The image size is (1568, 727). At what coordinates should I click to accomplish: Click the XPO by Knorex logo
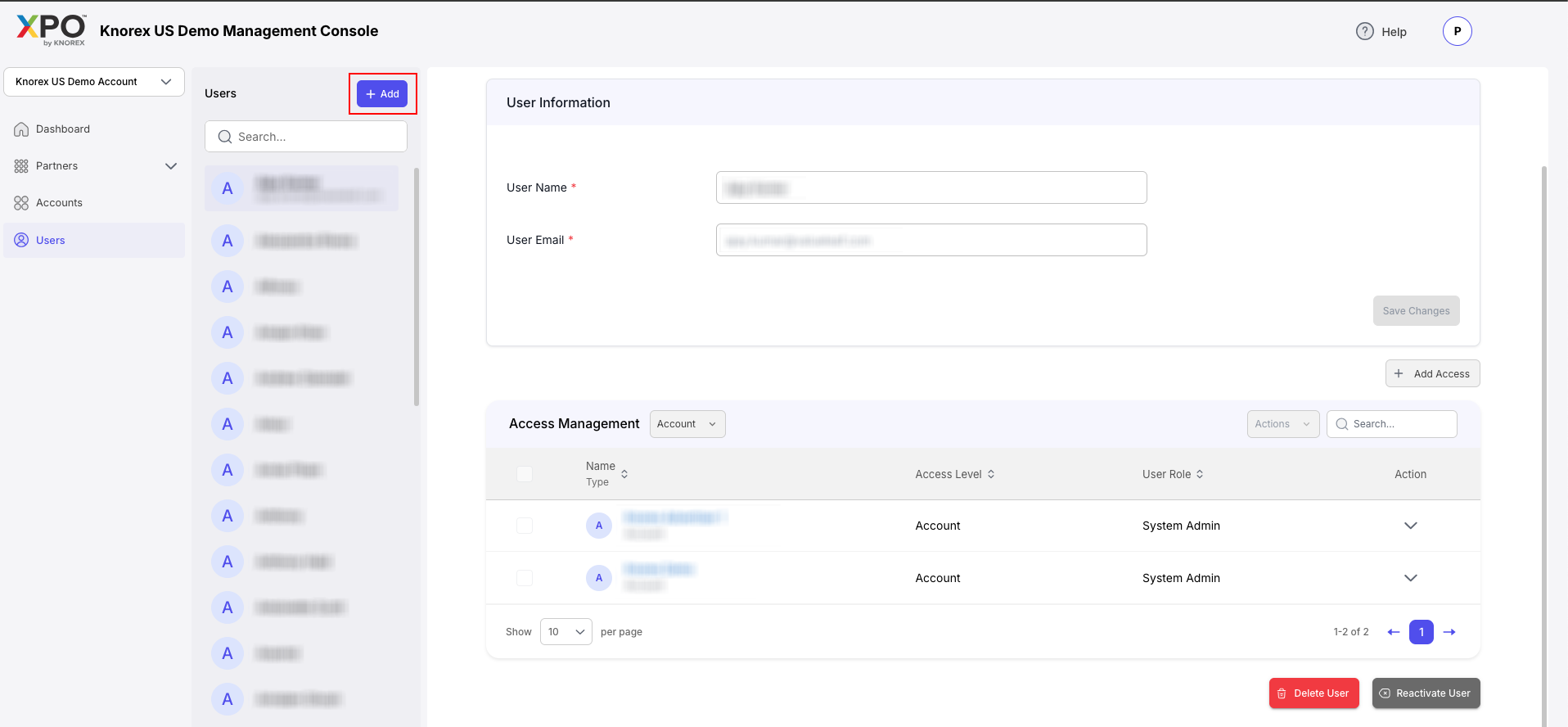pyautogui.click(x=51, y=30)
